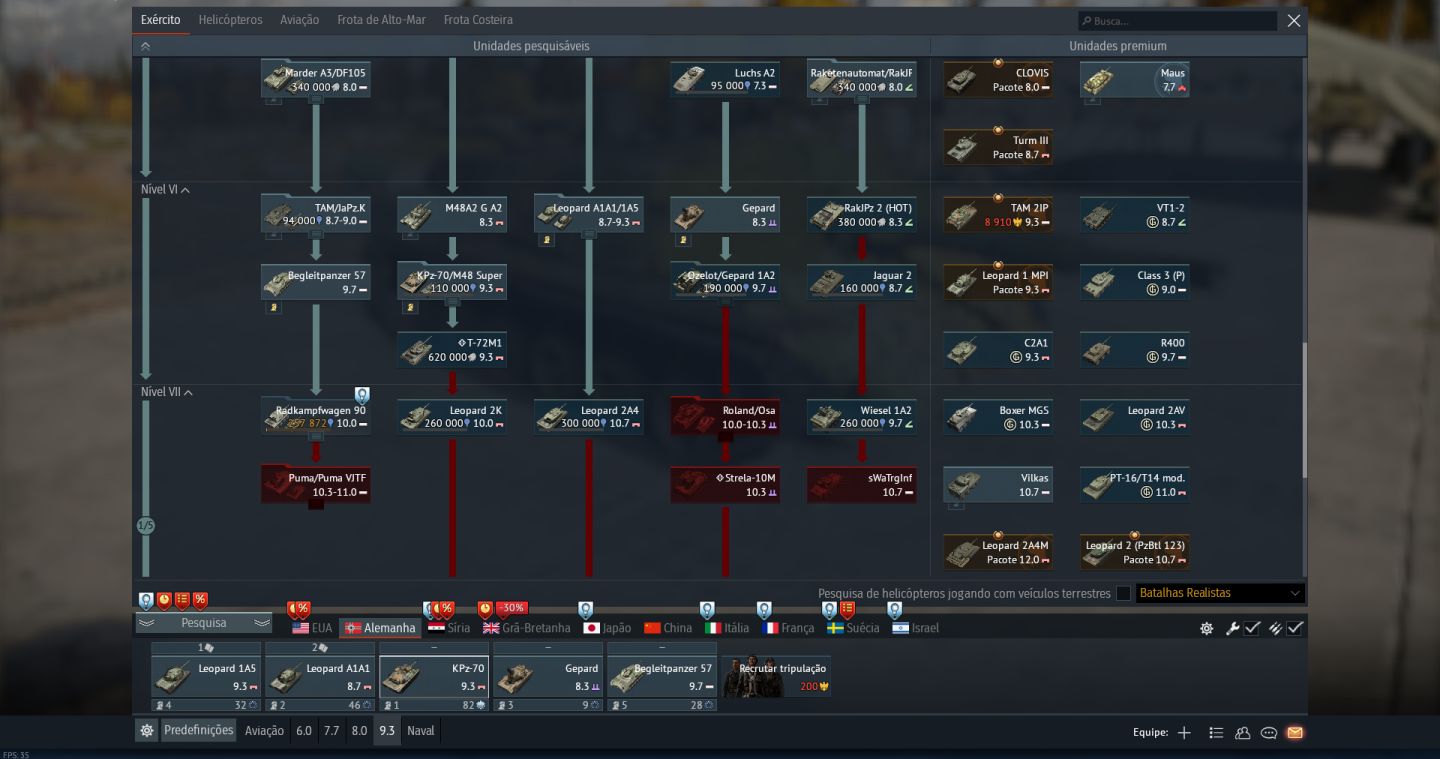Select the T-72M1 vehicle card
The width and height of the screenshot is (1440, 759).
452,350
